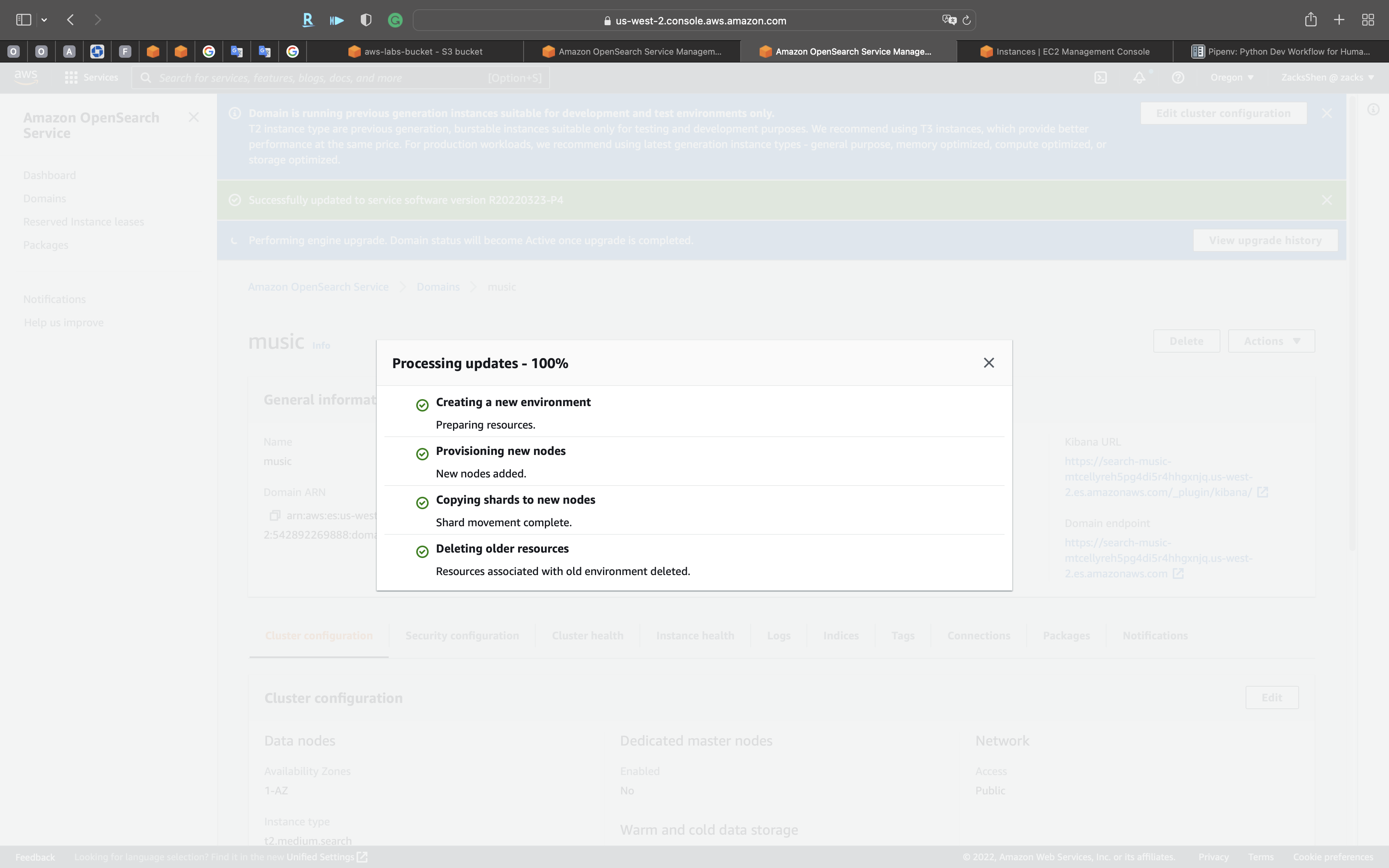Open Instances EC2 Management Console browser tab
Screen dimensions: 1389x868
[1065, 52]
